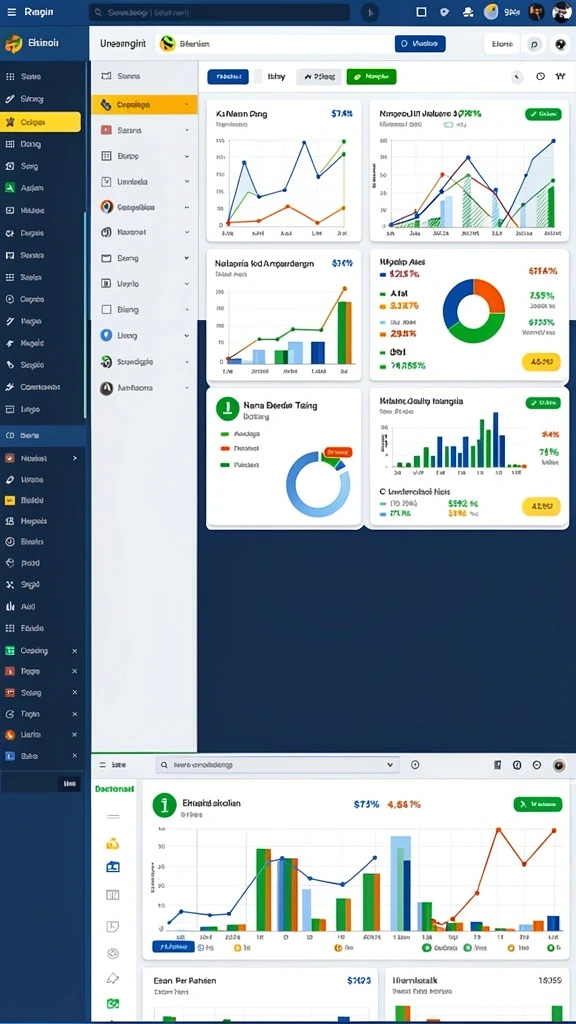The height and width of the screenshot is (1024, 576).
Task: Click the blue pill button below bottom chart
Action: tap(173, 946)
